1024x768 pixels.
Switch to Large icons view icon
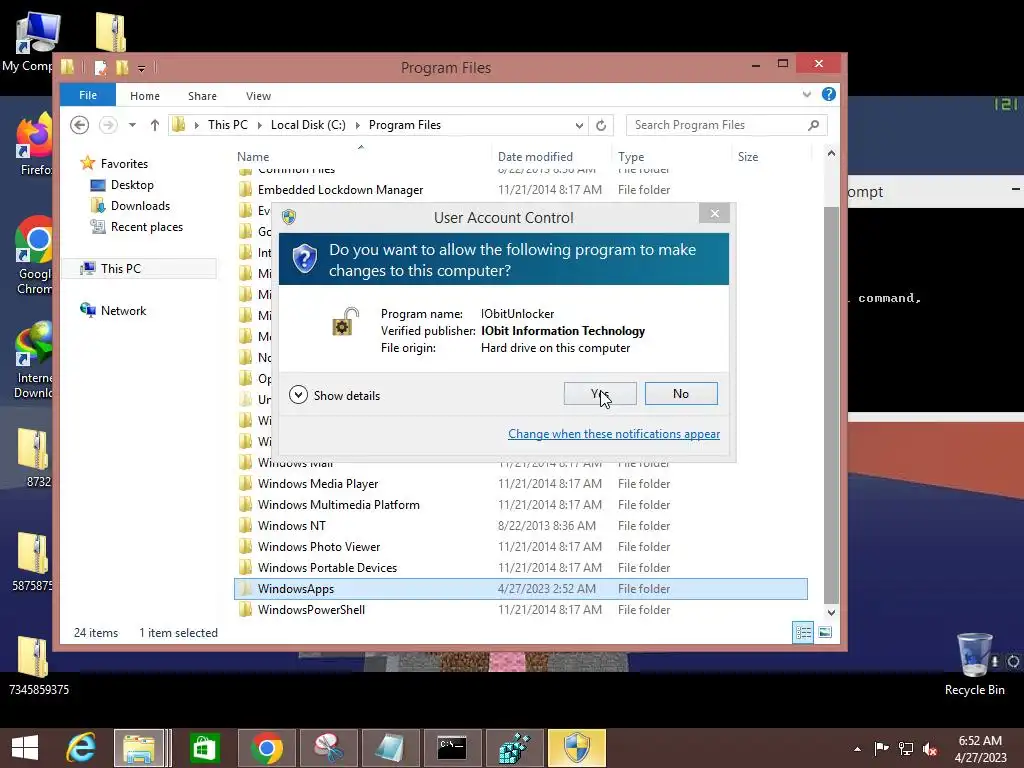pos(825,632)
